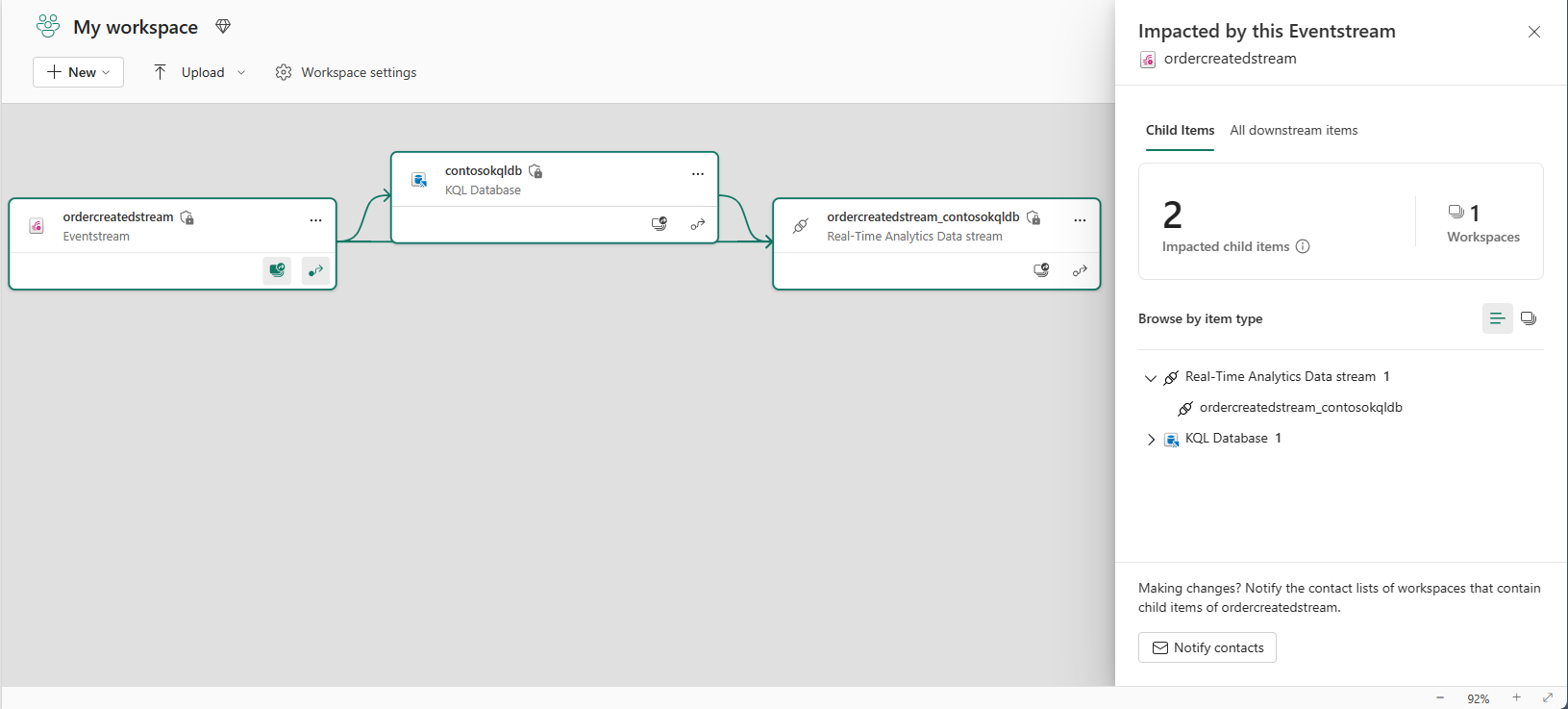Click the data stream icon on the ordercreatedstream_contosokqldb card

[x=801, y=226]
